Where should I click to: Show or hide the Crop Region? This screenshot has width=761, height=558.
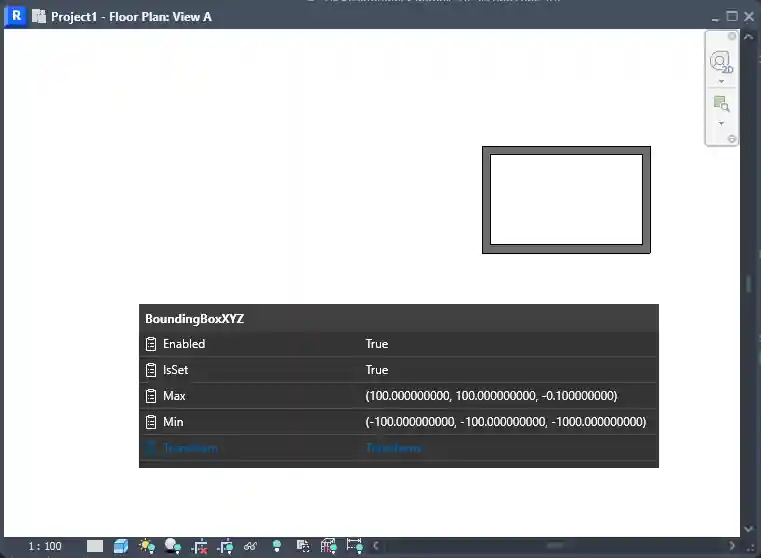point(225,546)
